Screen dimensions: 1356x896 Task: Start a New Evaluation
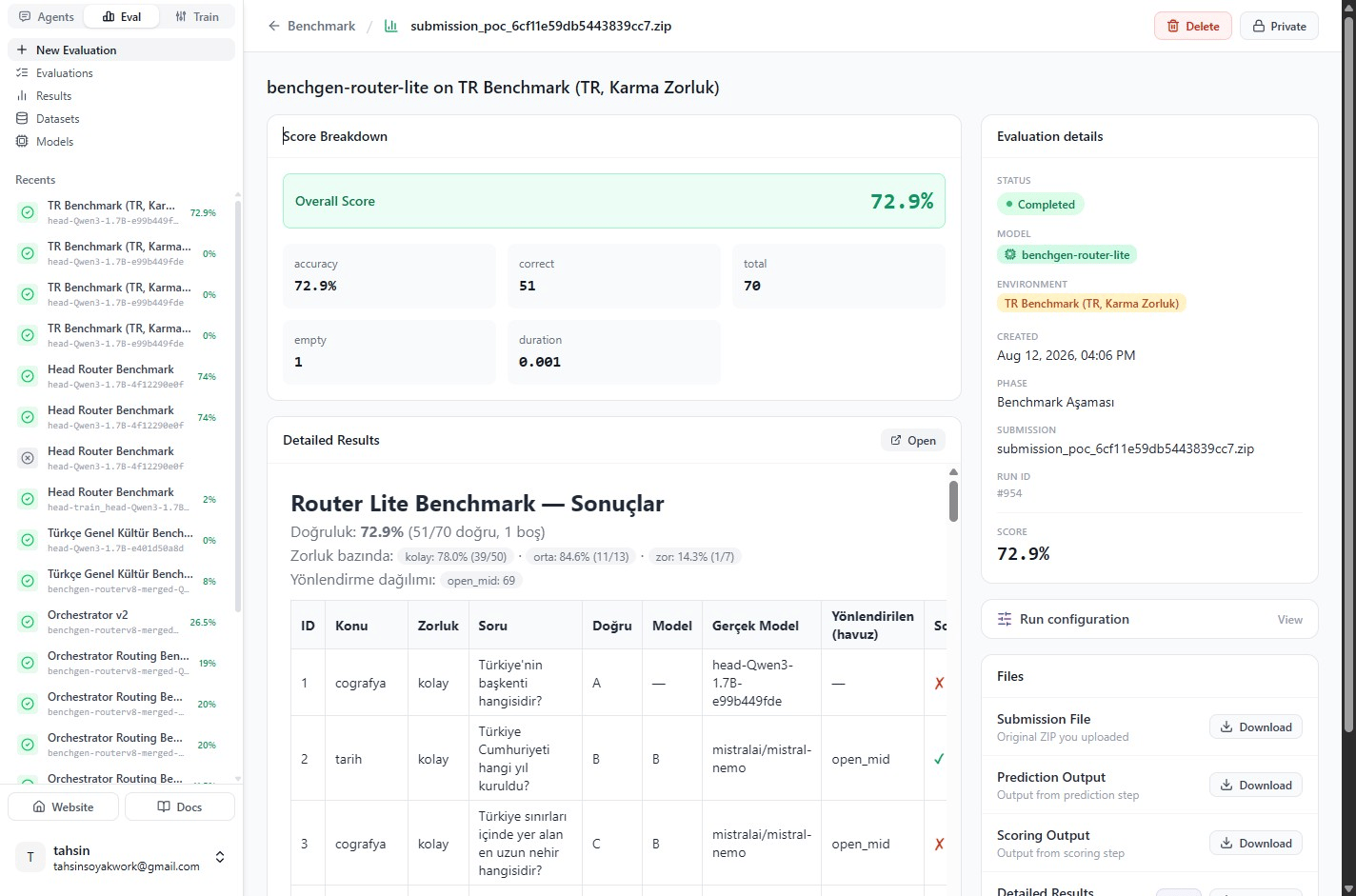pos(121,50)
